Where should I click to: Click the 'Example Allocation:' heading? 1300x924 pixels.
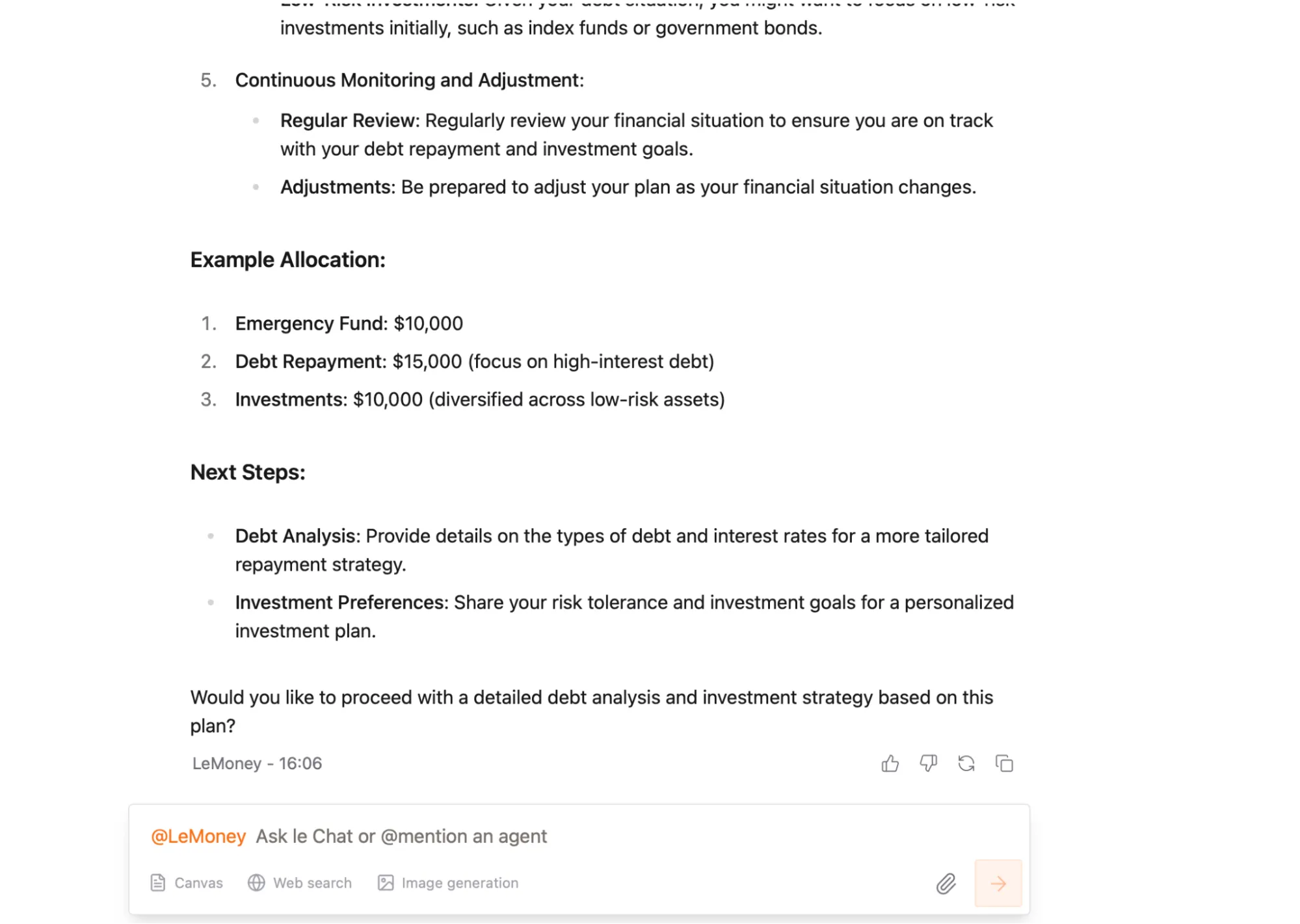point(287,259)
